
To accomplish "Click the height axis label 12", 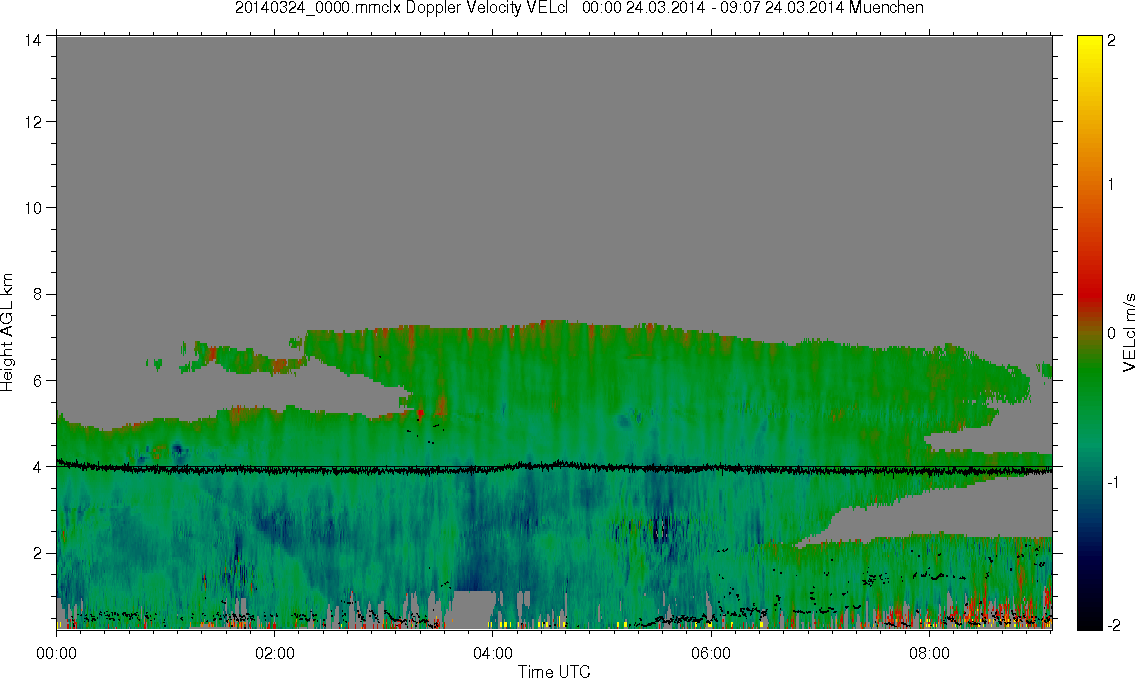I will (x=32, y=122).
